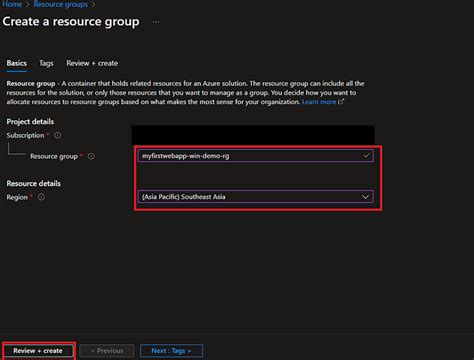
Task: Go to the Home breadcrumb link
Action: [x=12, y=4]
